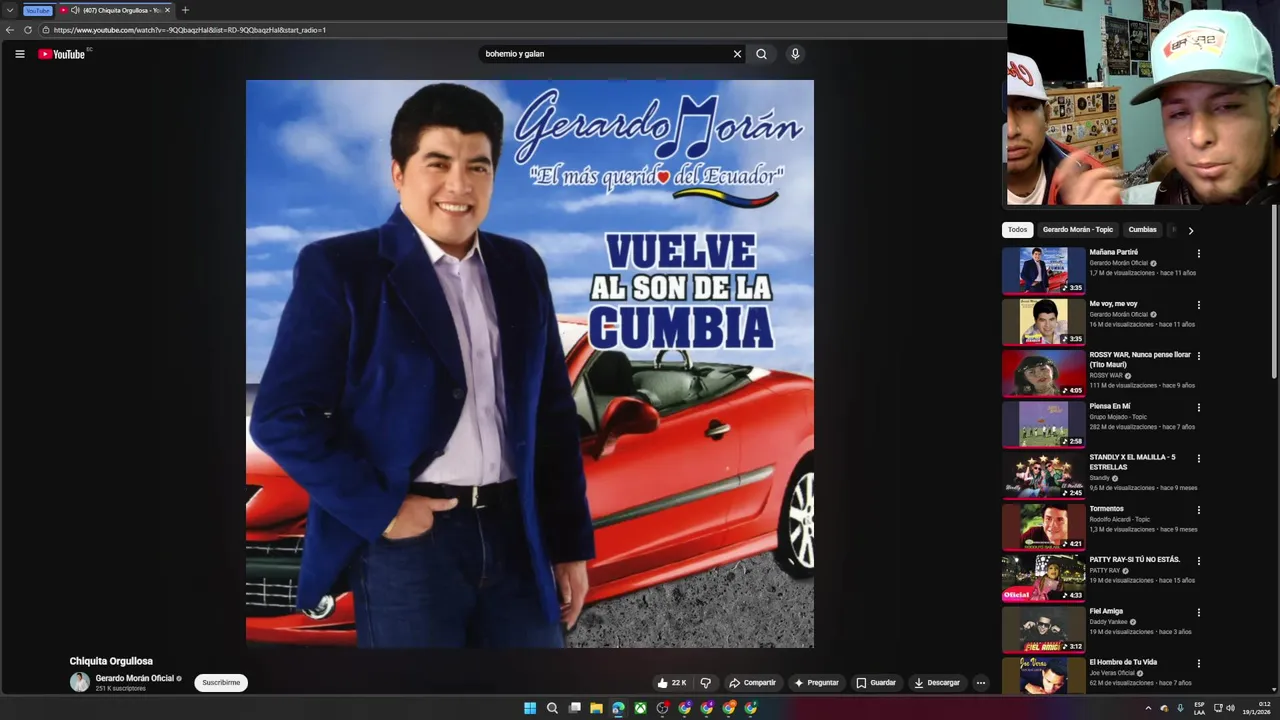The image size is (1280, 720).
Task: Click the album cover video player
Action: 530,364
